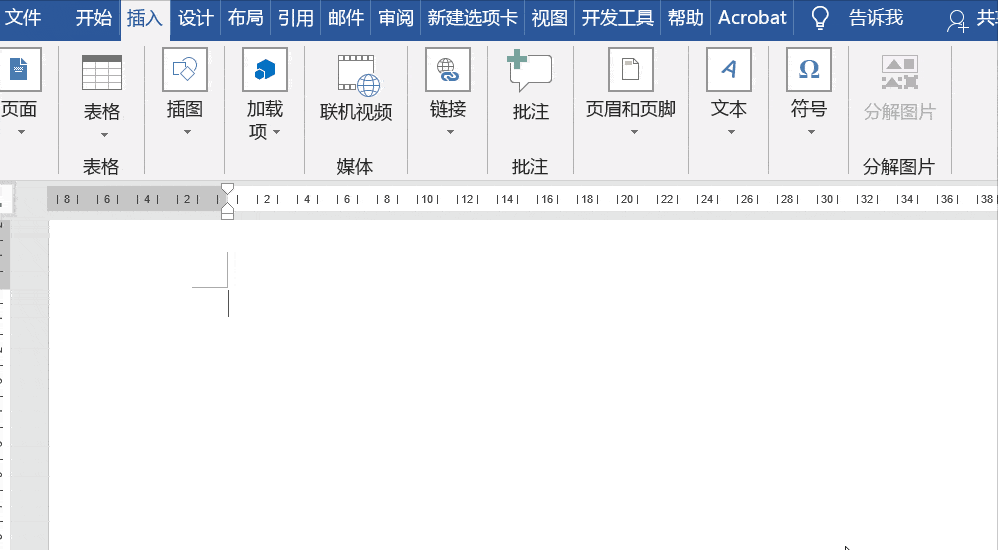The width and height of the screenshot is (998, 550).
Task: Go to the 引用 (References) tab
Action: coord(295,17)
